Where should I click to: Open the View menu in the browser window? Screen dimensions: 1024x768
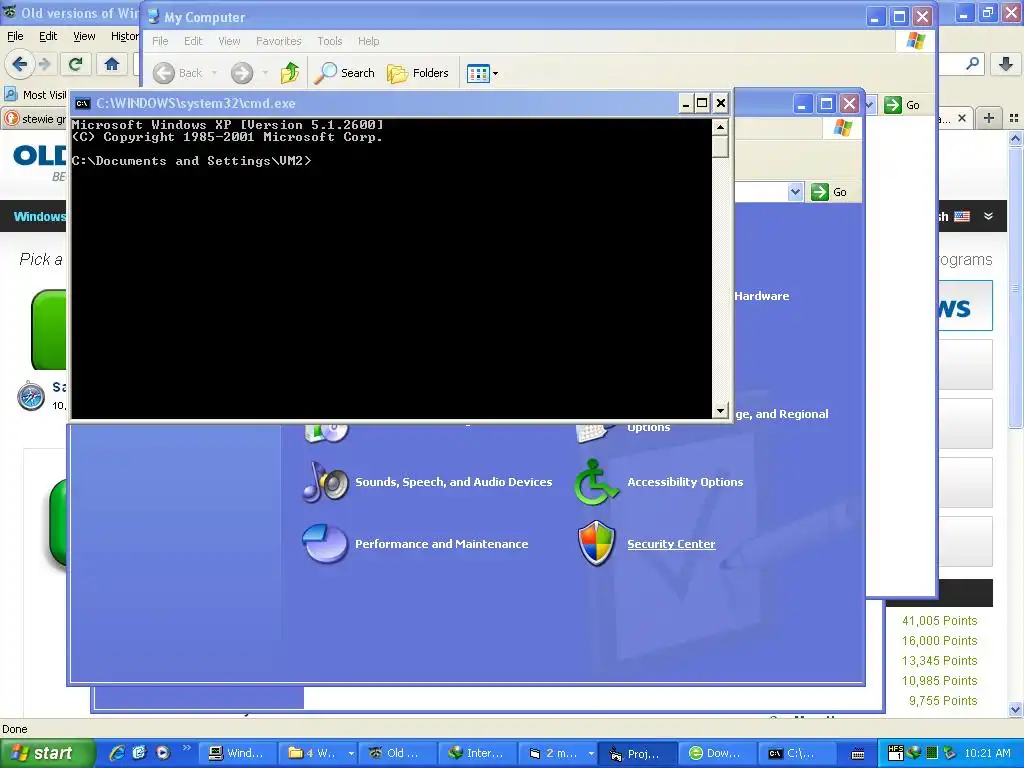(x=84, y=36)
